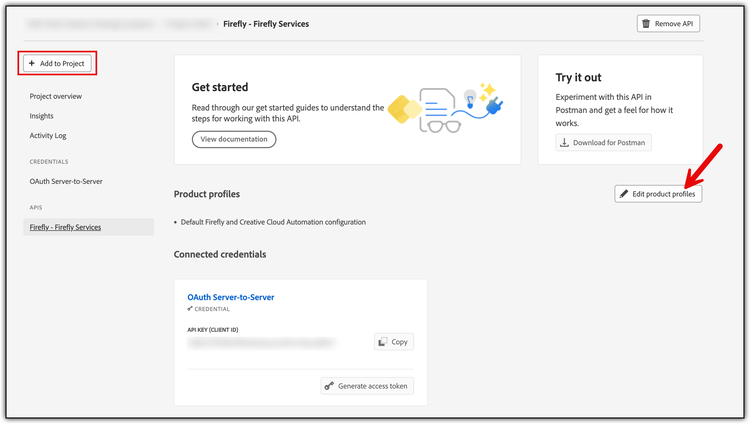
Task: Open Project overview in the sidebar
Action: click(56, 96)
